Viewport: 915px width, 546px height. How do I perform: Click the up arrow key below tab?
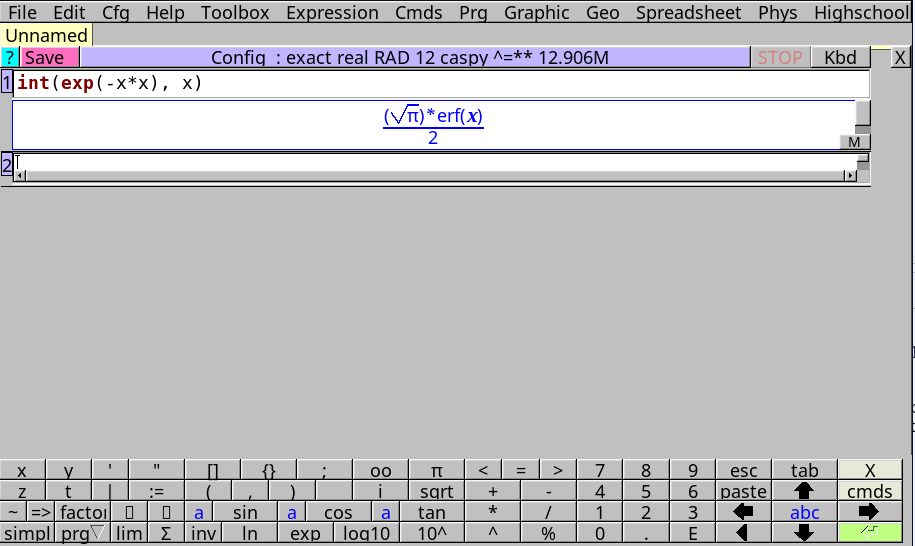[x=804, y=491]
